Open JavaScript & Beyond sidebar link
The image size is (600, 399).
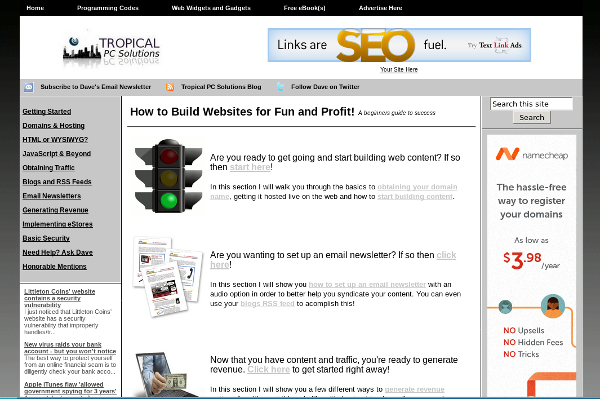57,154
